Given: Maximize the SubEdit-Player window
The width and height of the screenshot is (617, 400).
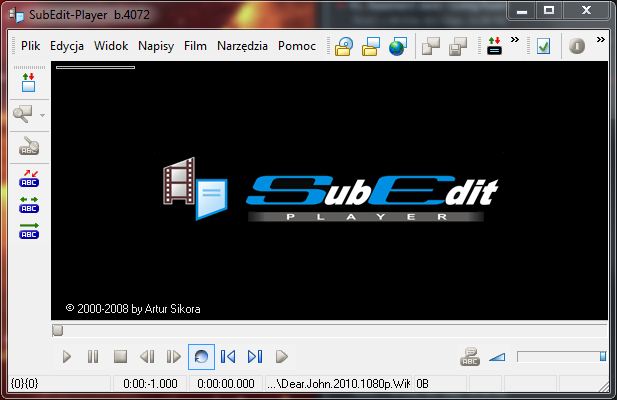Looking at the screenshot, I should 549,11.
